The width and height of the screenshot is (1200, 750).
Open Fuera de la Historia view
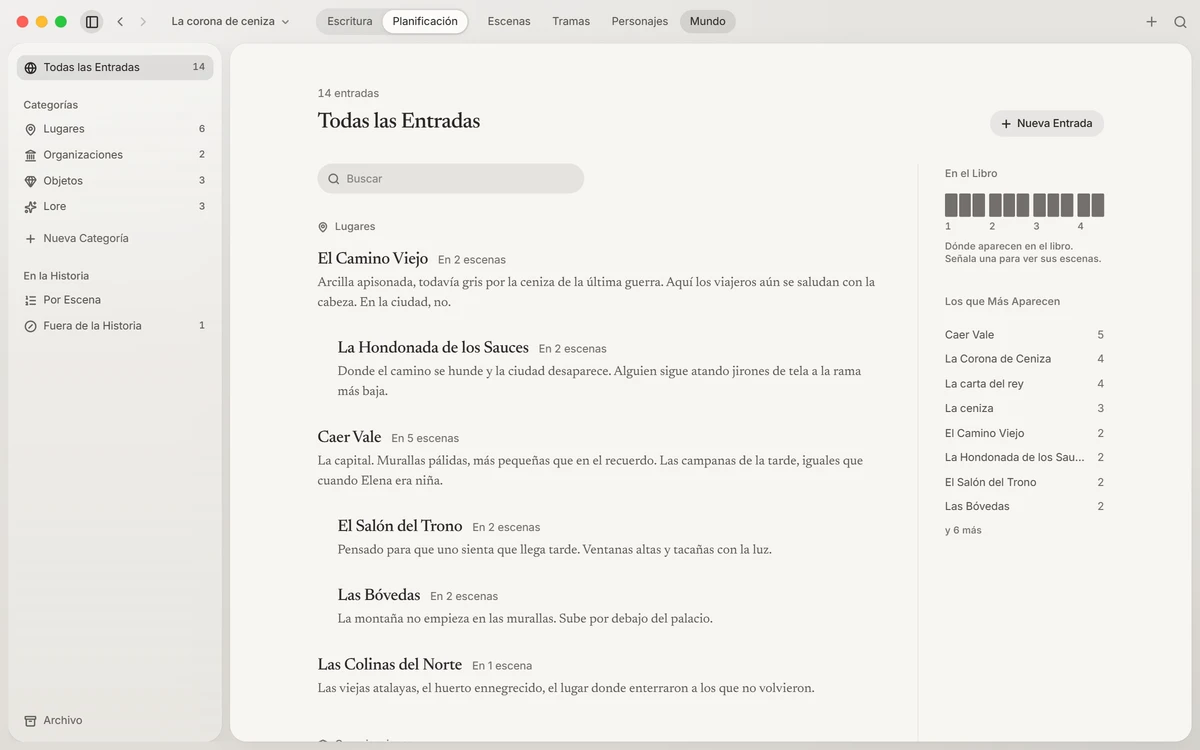(115, 326)
